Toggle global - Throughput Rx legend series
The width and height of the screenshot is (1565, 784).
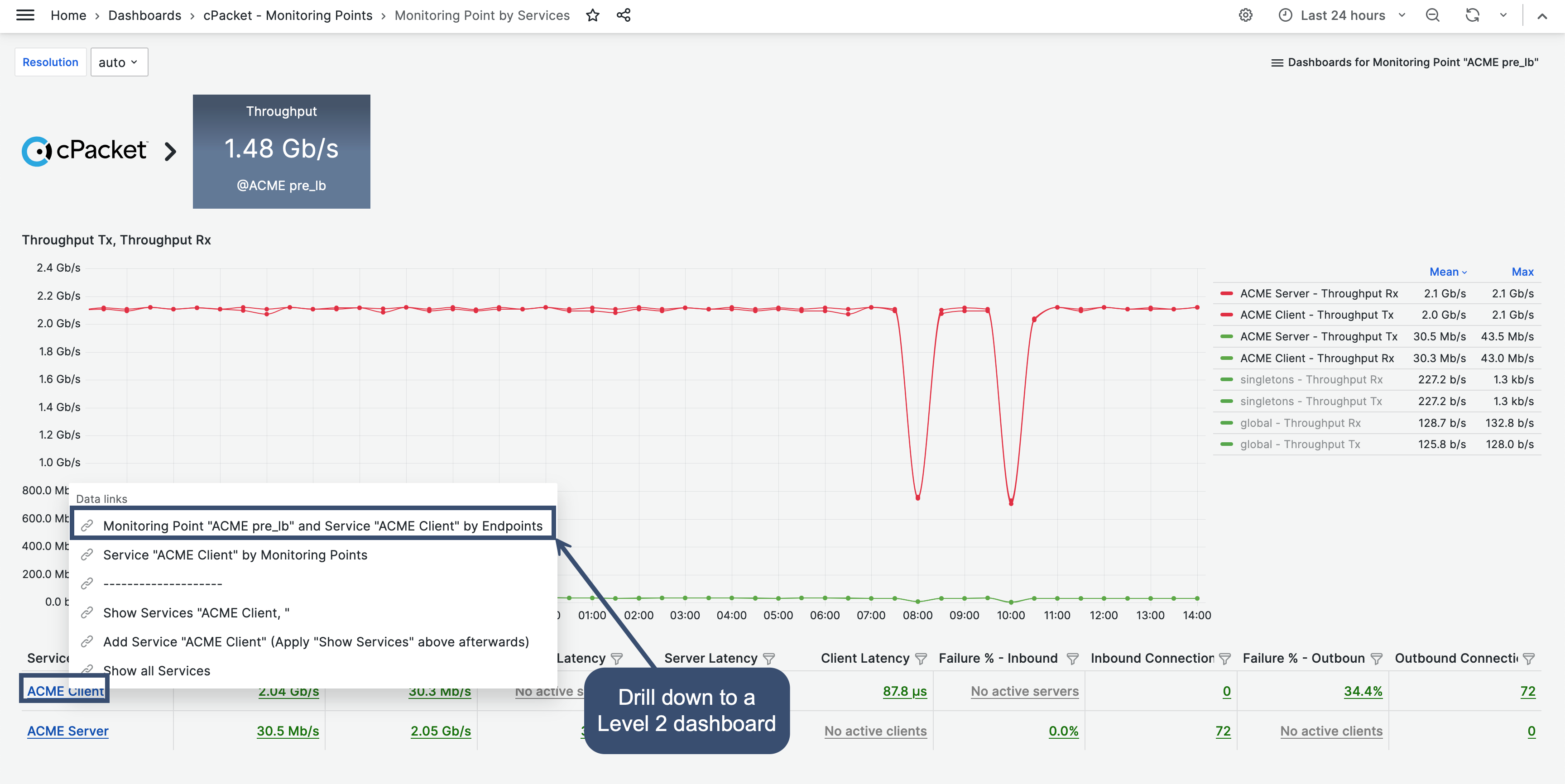1300,423
